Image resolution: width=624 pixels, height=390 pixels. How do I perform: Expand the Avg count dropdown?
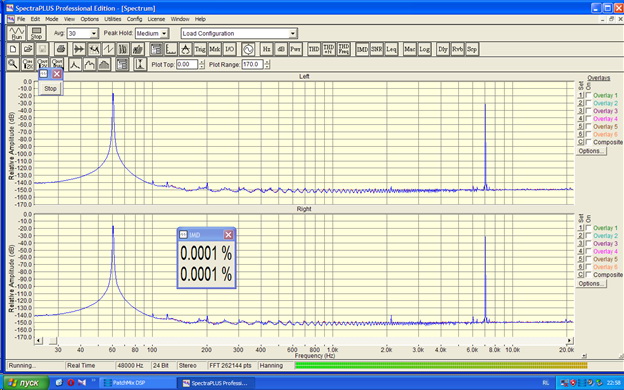click(x=94, y=33)
